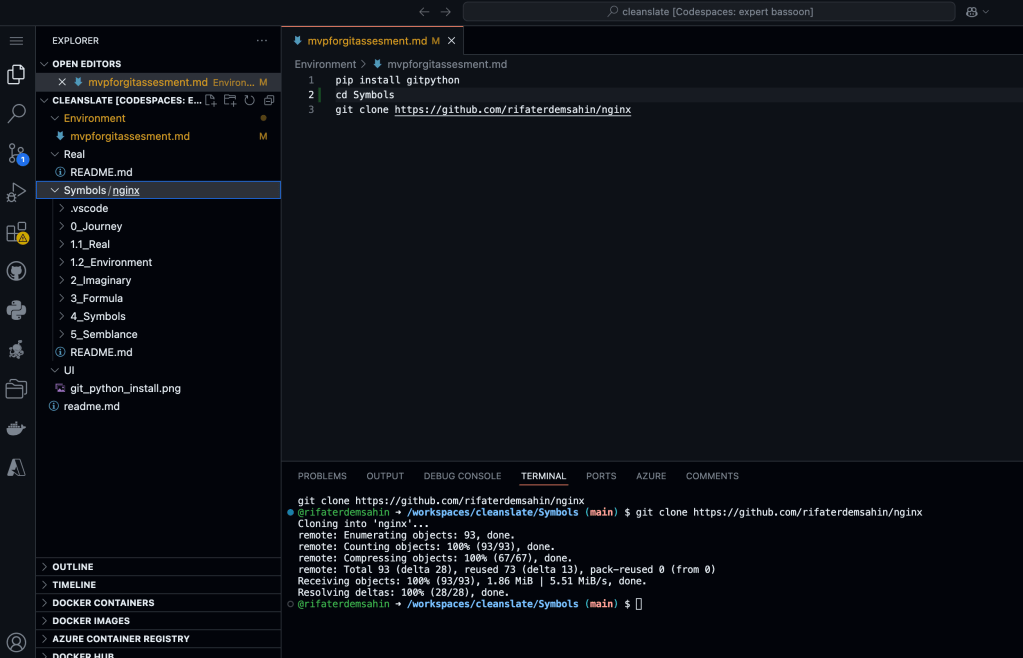Expand the Timeline section
The image size is (1023, 658).
pyautogui.click(x=159, y=585)
